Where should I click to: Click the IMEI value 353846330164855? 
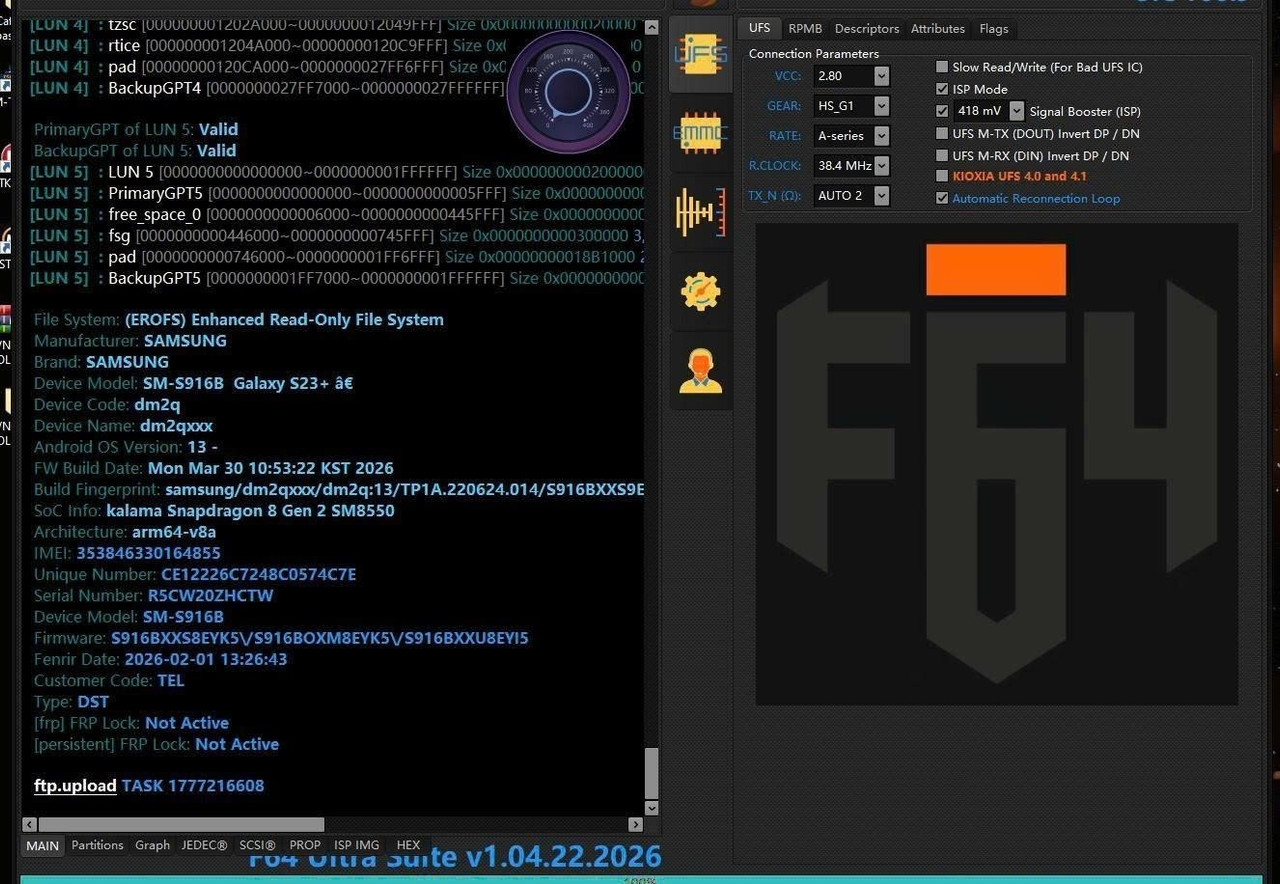[x=149, y=553]
